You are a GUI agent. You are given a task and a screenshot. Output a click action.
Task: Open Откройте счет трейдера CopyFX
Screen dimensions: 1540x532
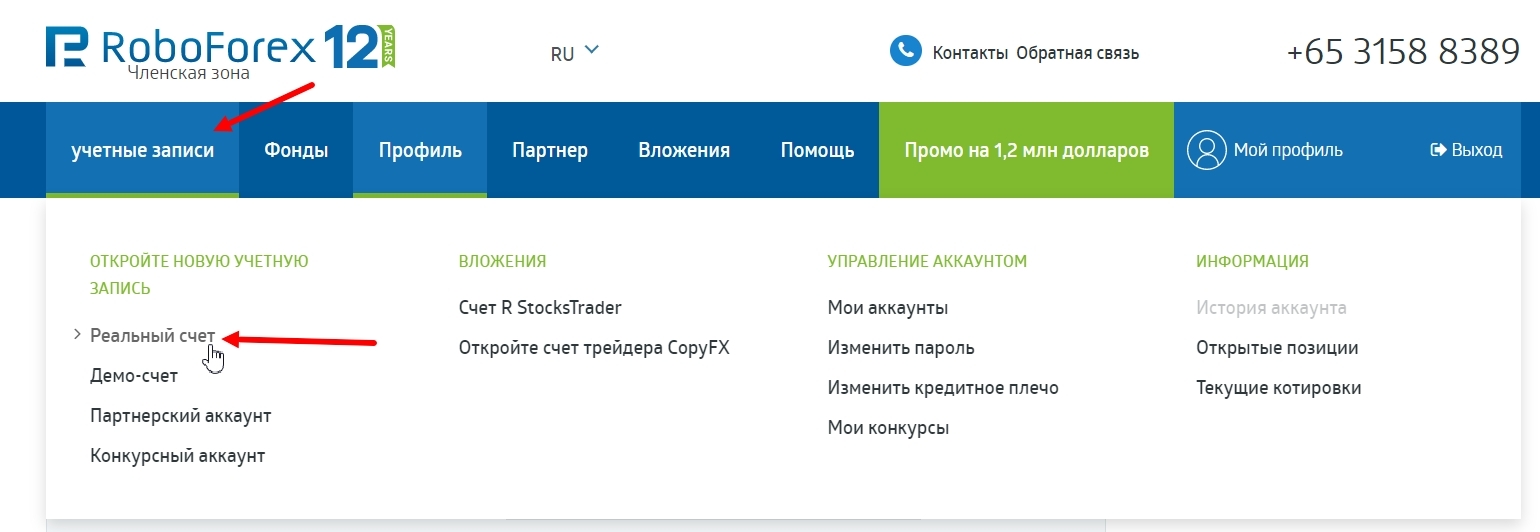(x=594, y=348)
